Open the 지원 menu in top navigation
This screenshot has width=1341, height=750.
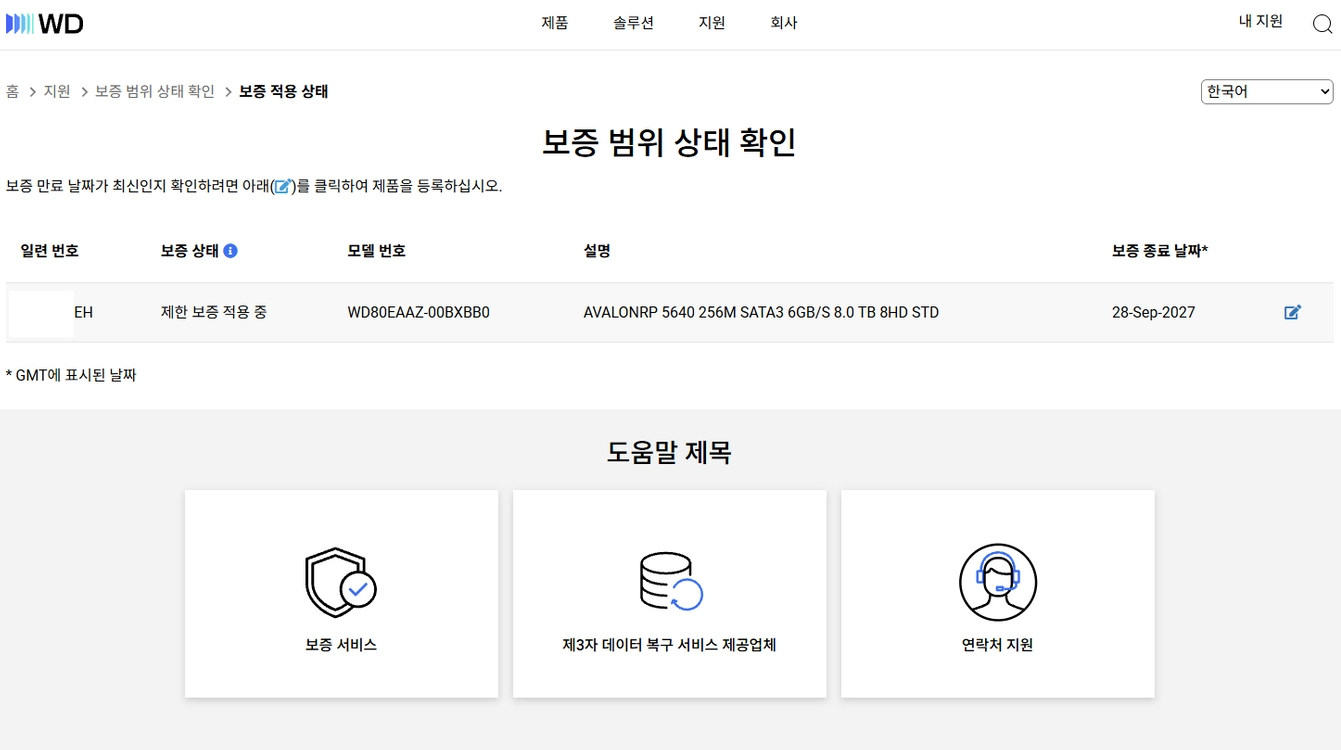pyautogui.click(x=712, y=23)
